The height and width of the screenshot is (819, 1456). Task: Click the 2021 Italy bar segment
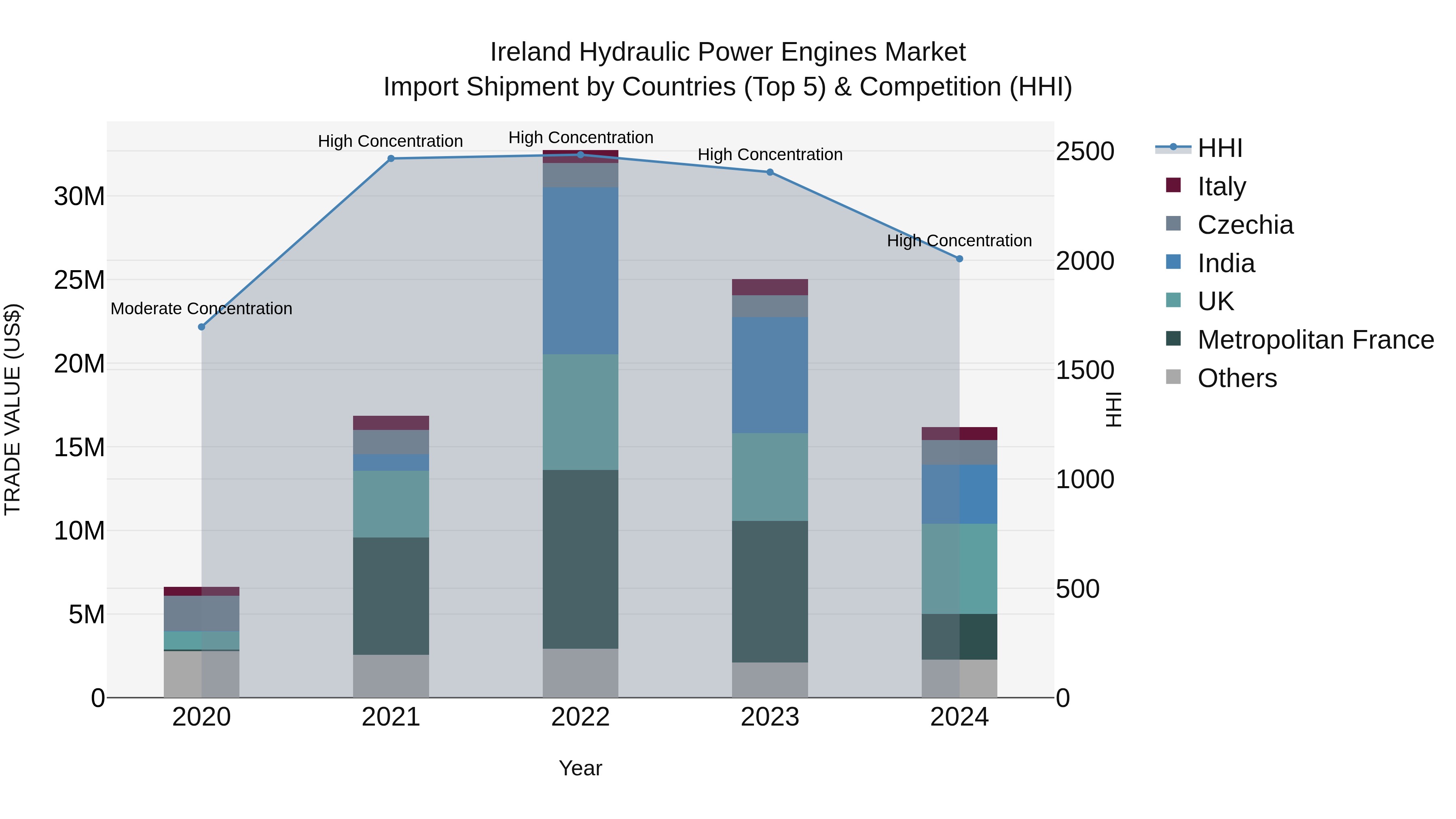(391, 423)
